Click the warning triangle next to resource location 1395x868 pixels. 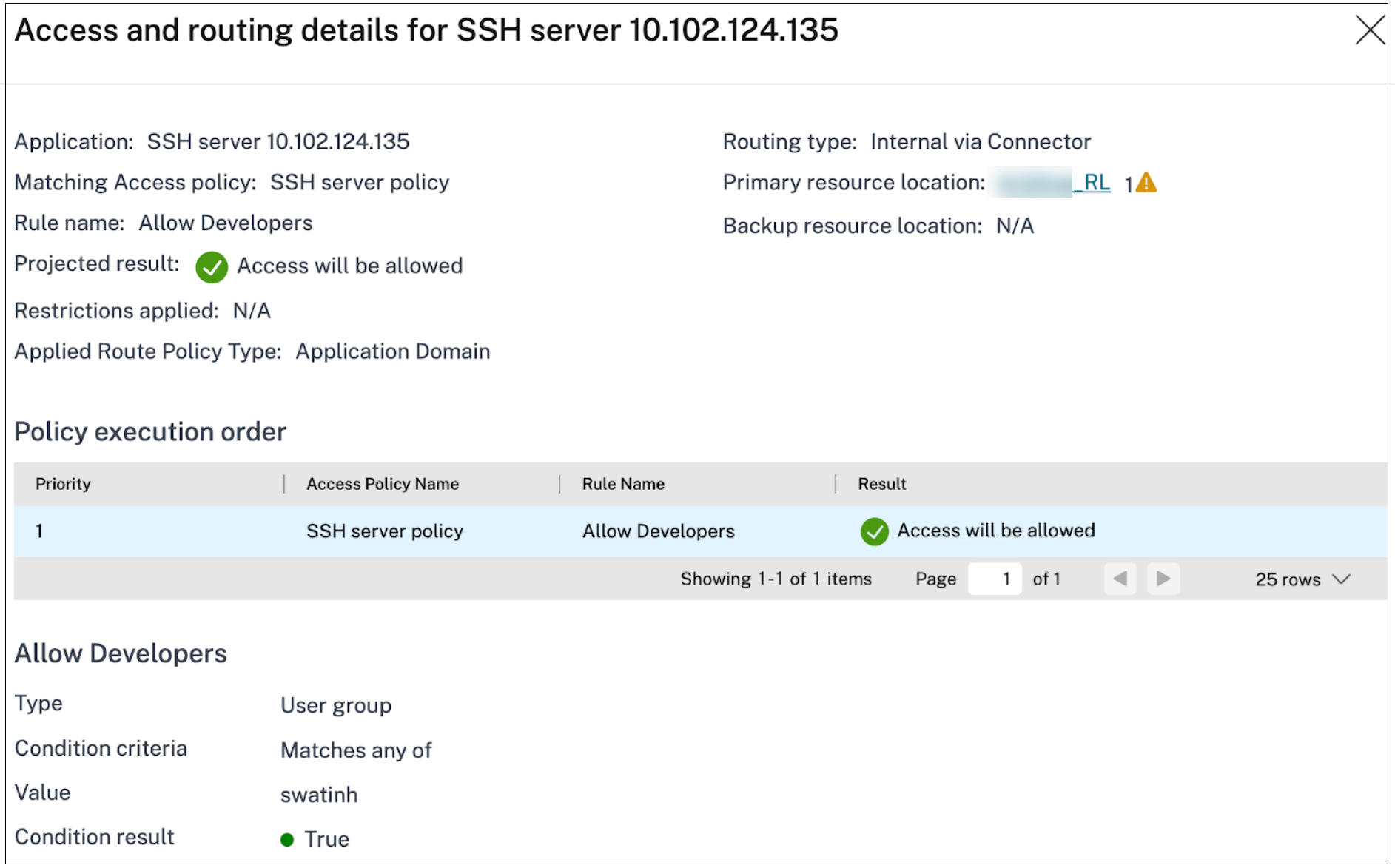(1146, 183)
